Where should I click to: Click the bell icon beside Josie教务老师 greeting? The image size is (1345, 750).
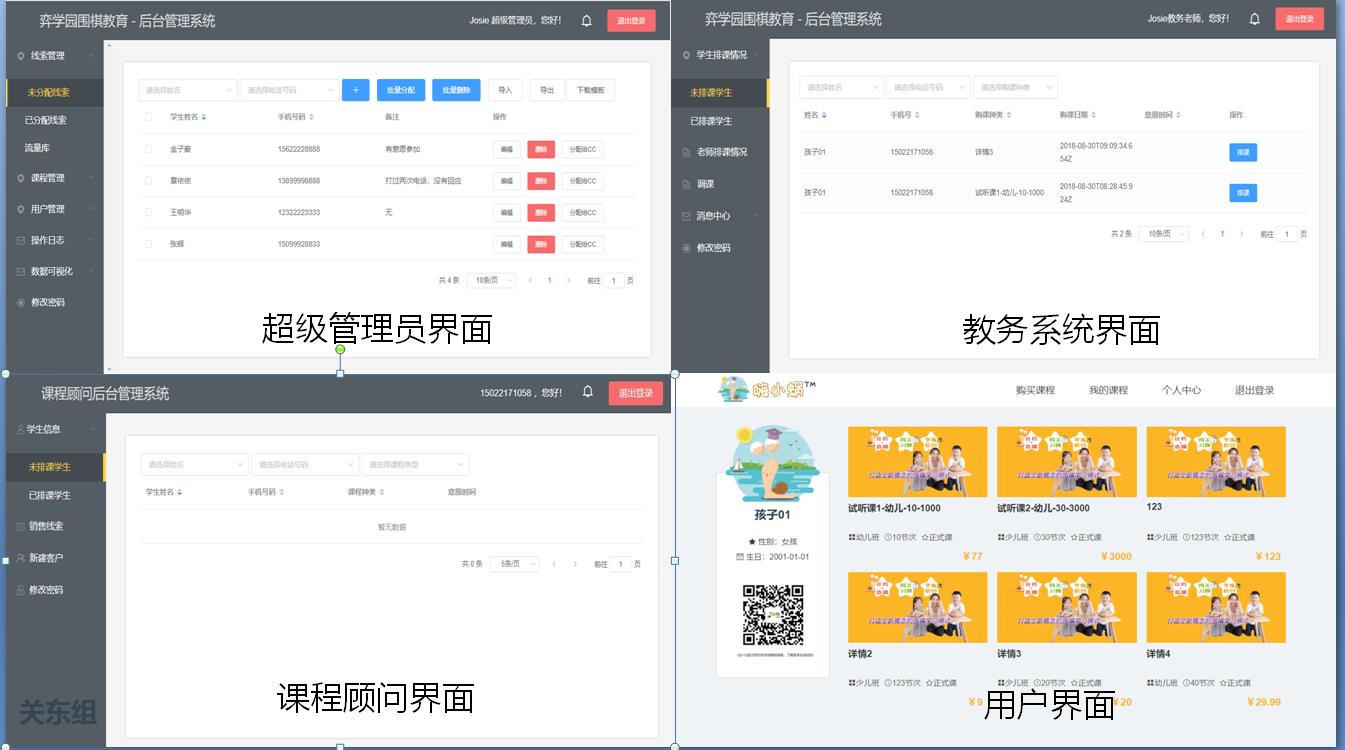tap(1255, 18)
